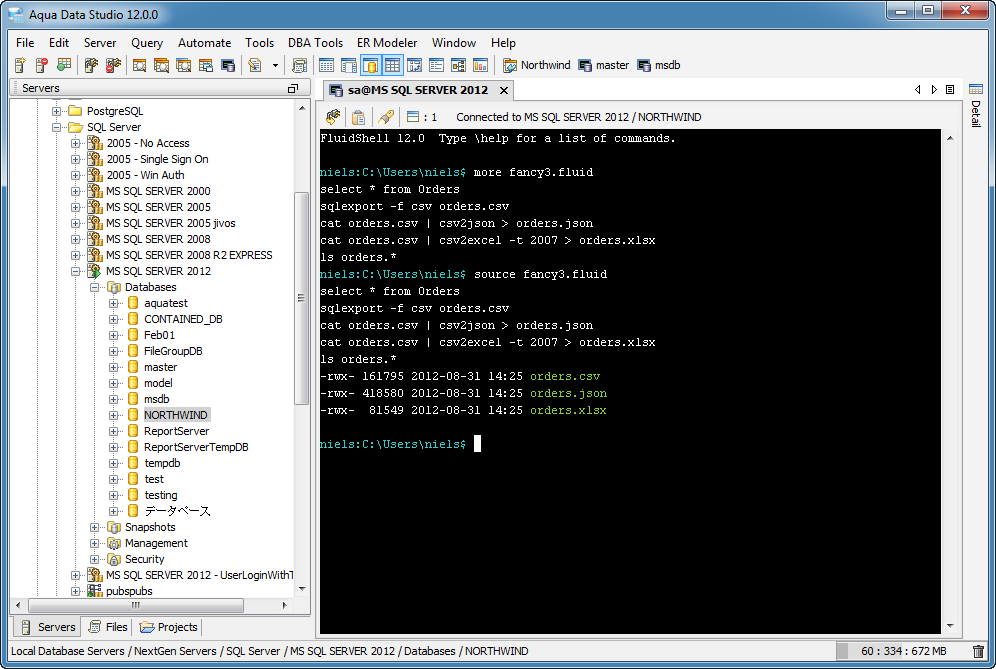Click the shell reconnect plug icon

333,117
